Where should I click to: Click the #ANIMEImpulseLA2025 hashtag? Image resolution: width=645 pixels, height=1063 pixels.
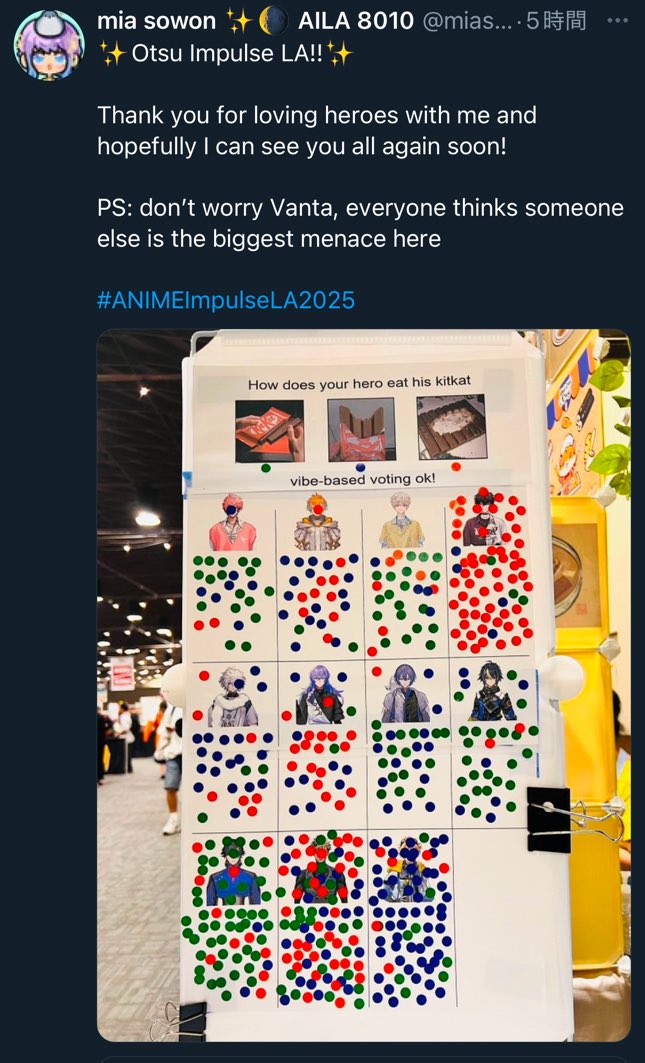[x=226, y=300]
